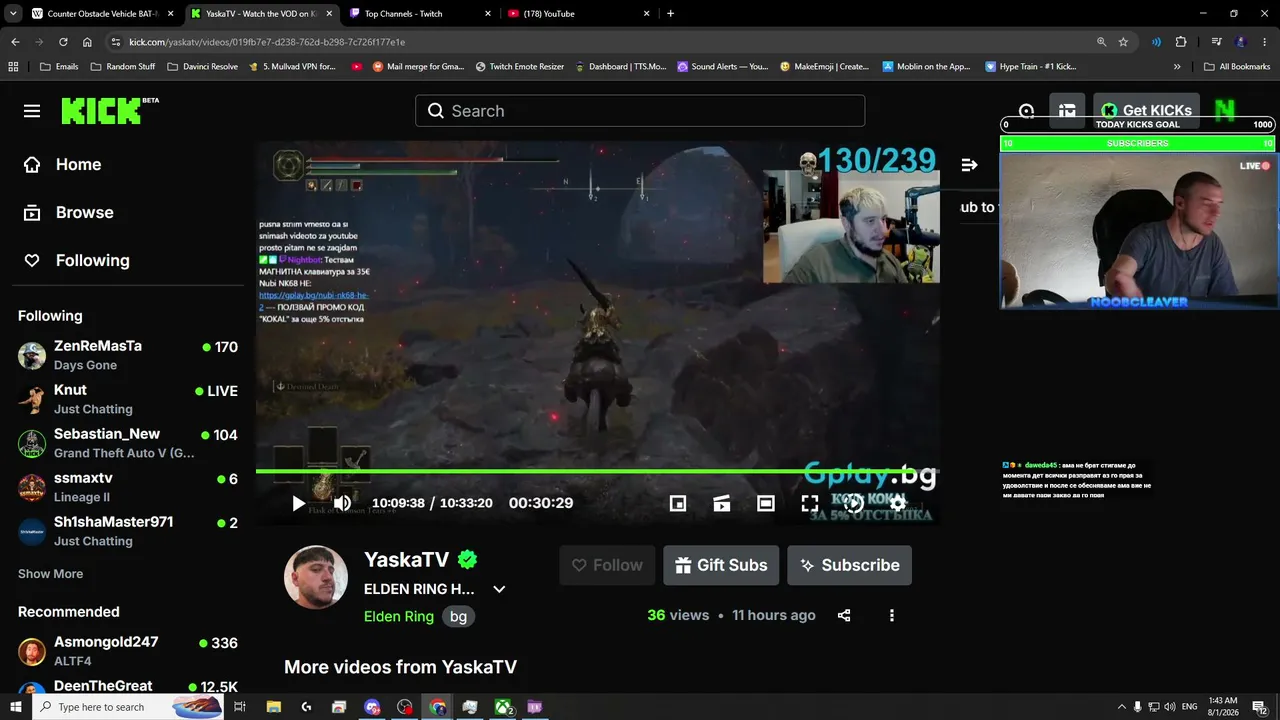Show hidden bookmarks overflow chevron

1177,67
